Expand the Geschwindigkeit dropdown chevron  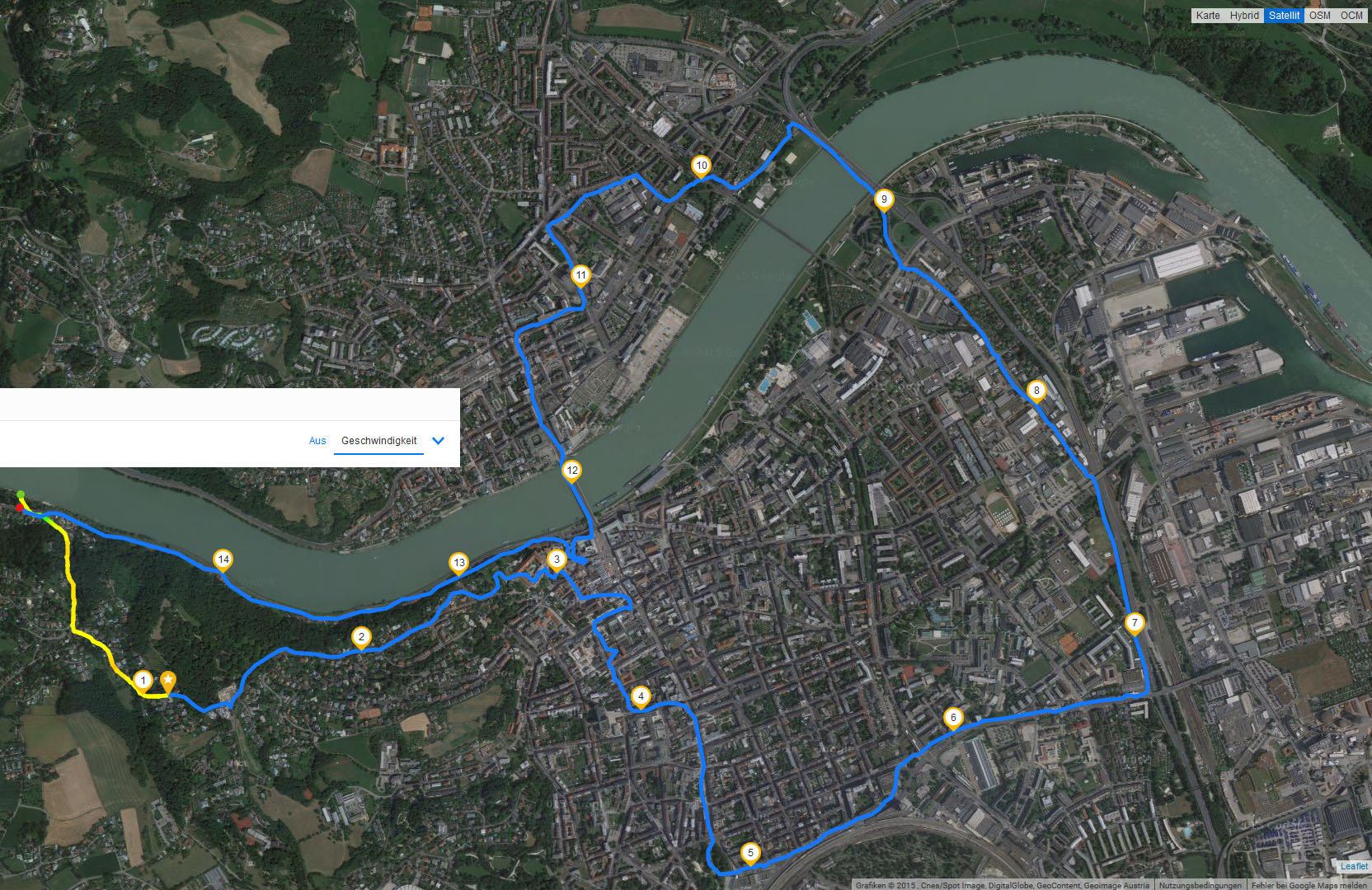point(439,441)
